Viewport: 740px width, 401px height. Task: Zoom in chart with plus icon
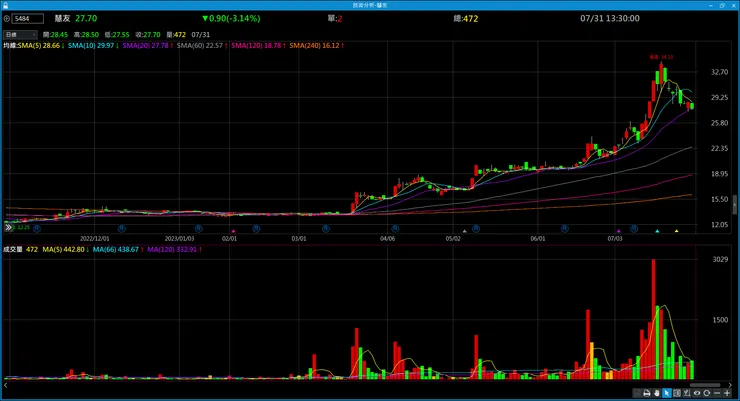pyautogui.click(x=727, y=393)
